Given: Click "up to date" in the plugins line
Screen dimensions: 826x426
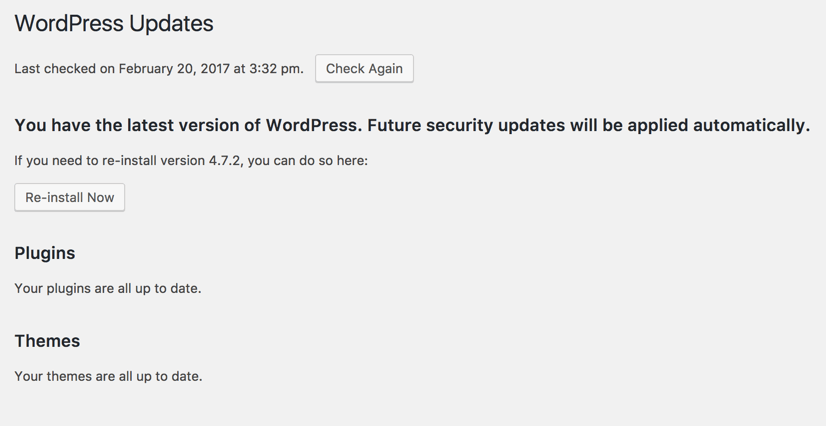Looking at the screenshot, I should [168, 289].
